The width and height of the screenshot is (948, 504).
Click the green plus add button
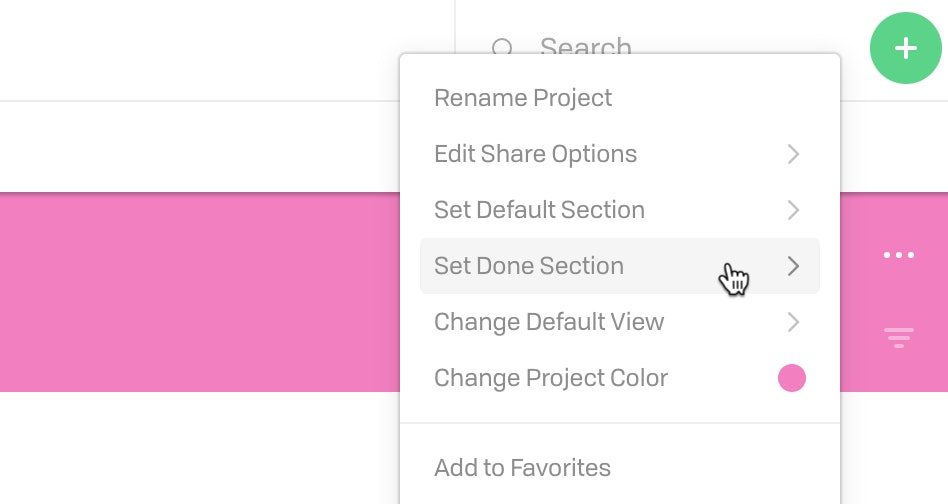pos(905,48)
